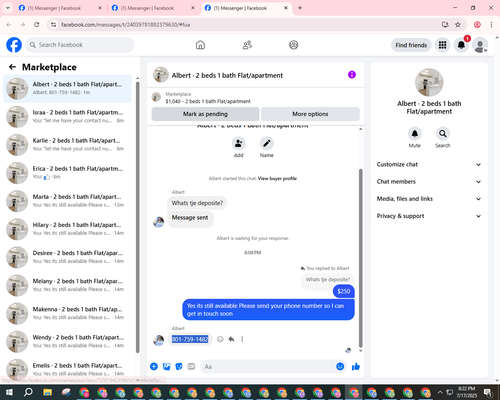Open Karlie conversation in list
Viewport: 500px width, 400px height.
point(67,145)
